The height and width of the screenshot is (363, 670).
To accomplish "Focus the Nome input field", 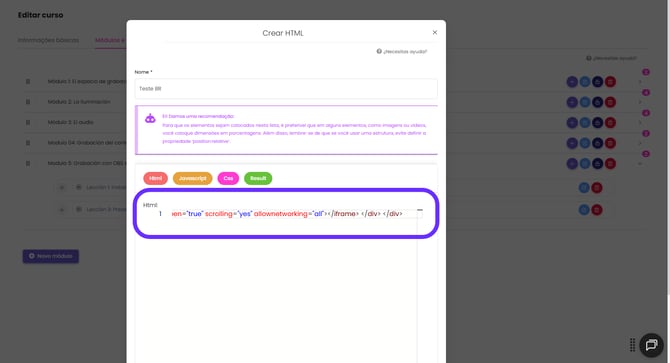I will coord(286,89).
